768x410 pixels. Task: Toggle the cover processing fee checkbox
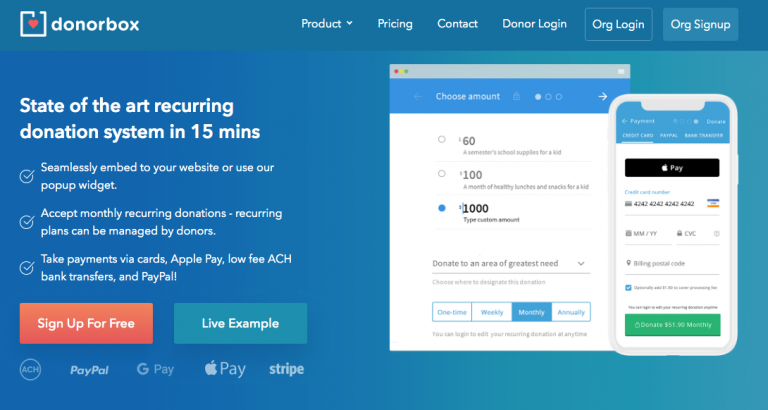click(x=627, y=287)
